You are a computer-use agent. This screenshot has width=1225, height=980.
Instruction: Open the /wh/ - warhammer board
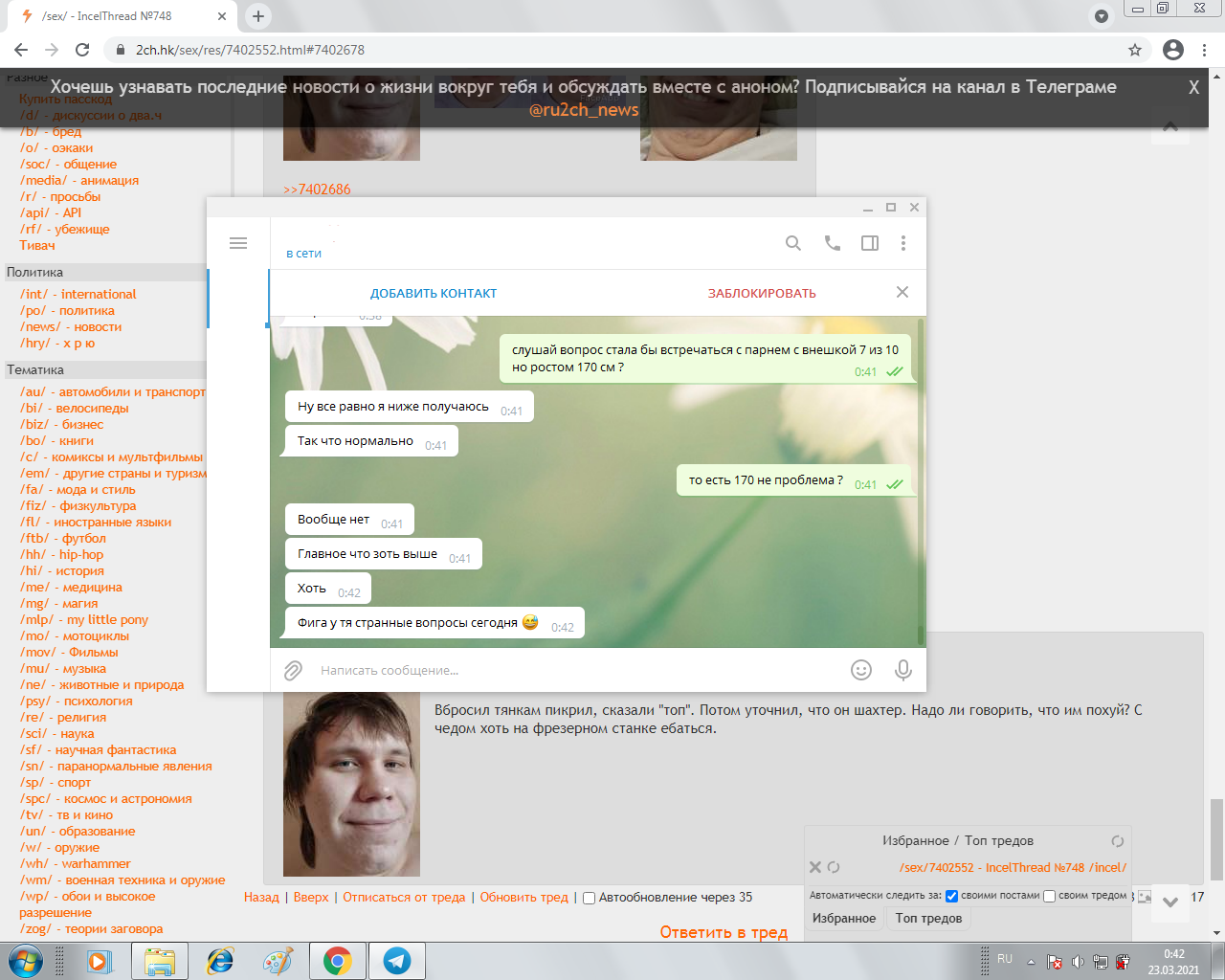[x=76, y=864]
